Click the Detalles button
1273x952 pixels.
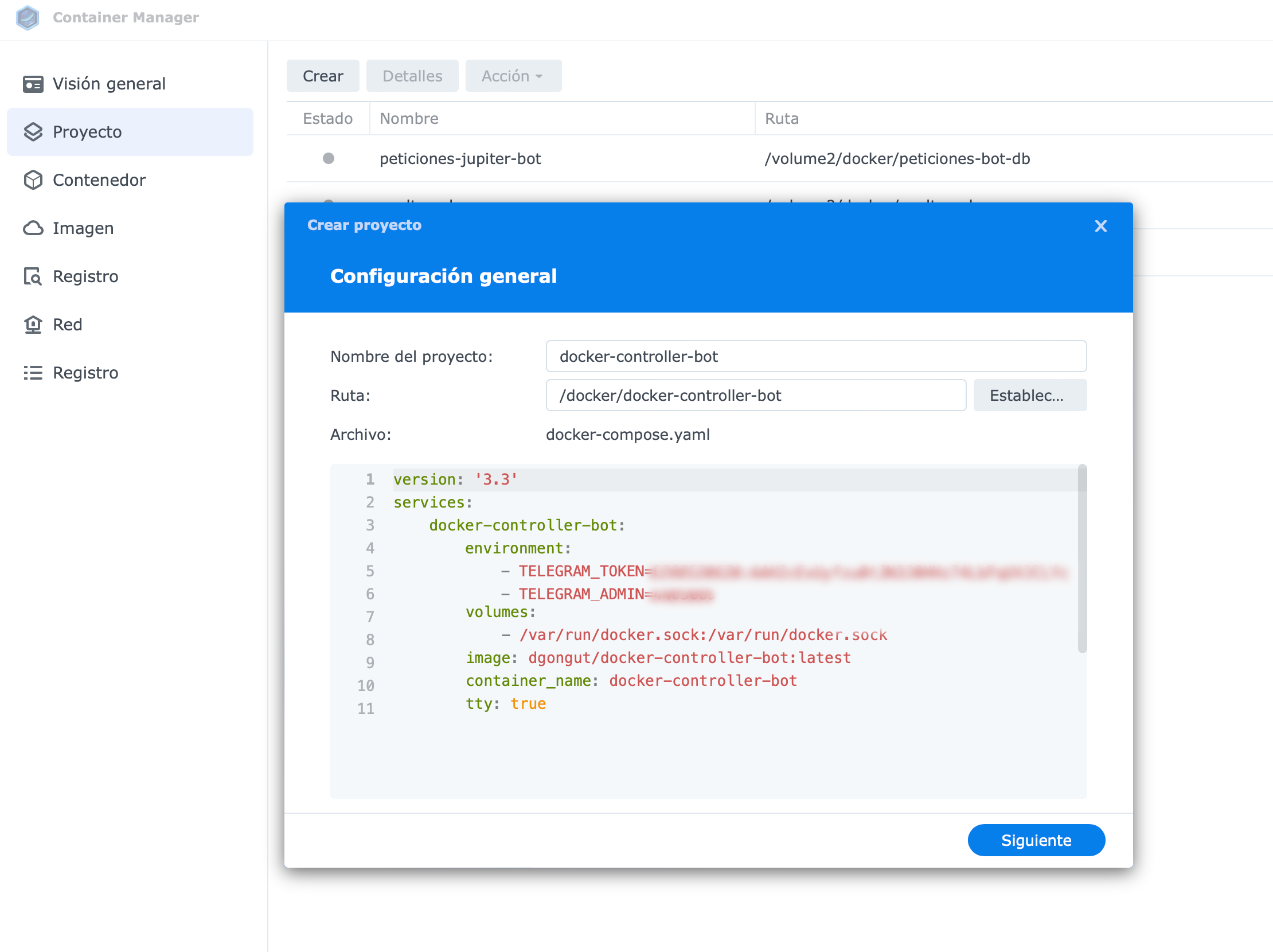[412, 76]
